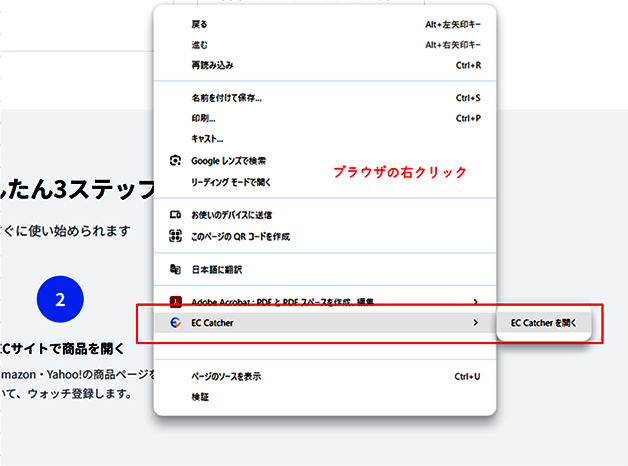The width and height of the screenshot is (628, 466).
Task: Click the すぐに使い始められます subtitle text
Action: point(65,231)
